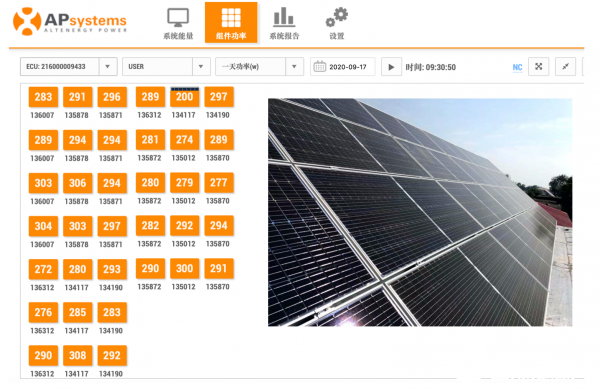
Task: Select panel tile showing 290 above 135872
Action: (x=150, y=268)
